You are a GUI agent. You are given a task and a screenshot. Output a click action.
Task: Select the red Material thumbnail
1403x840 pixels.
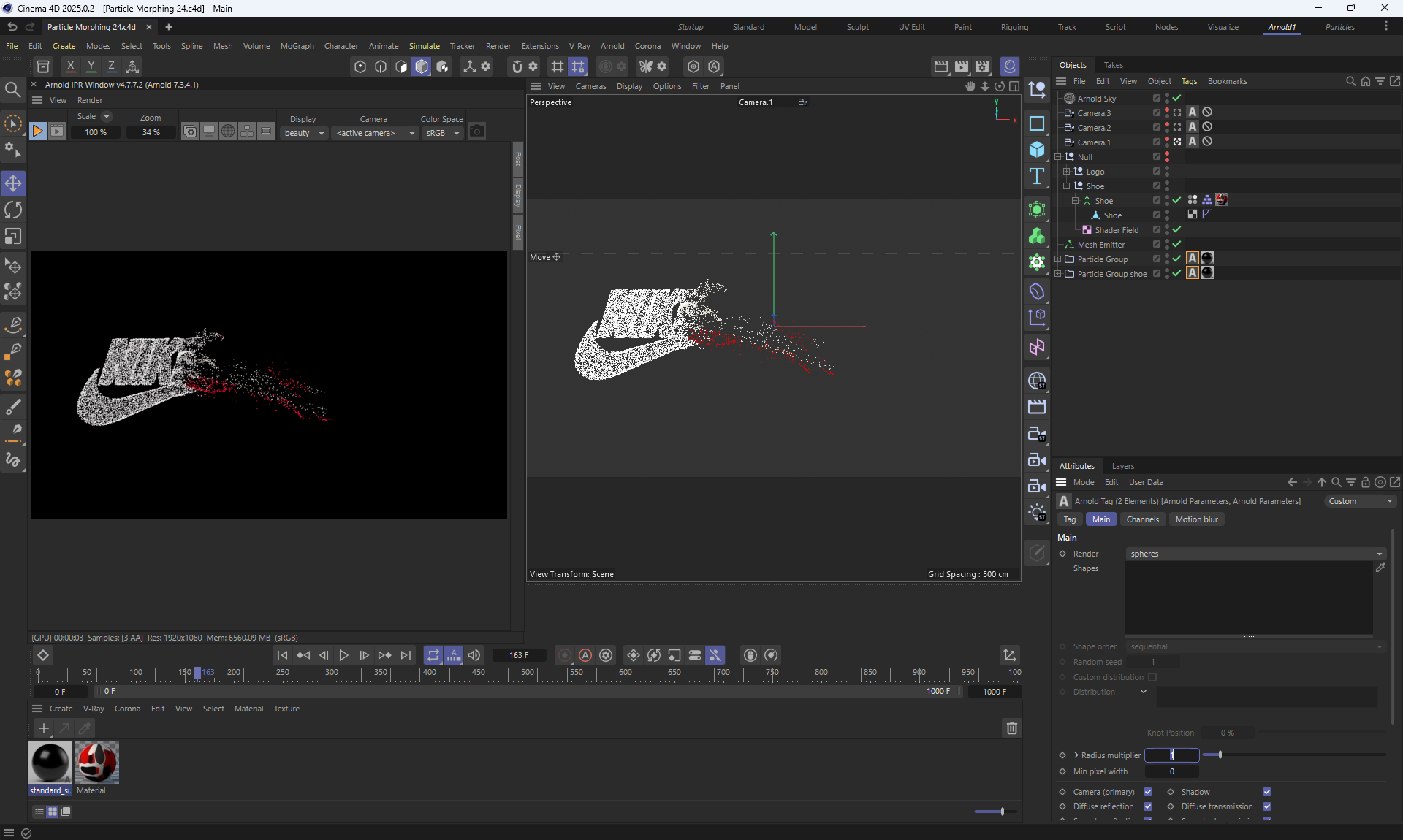coord(96,762)
